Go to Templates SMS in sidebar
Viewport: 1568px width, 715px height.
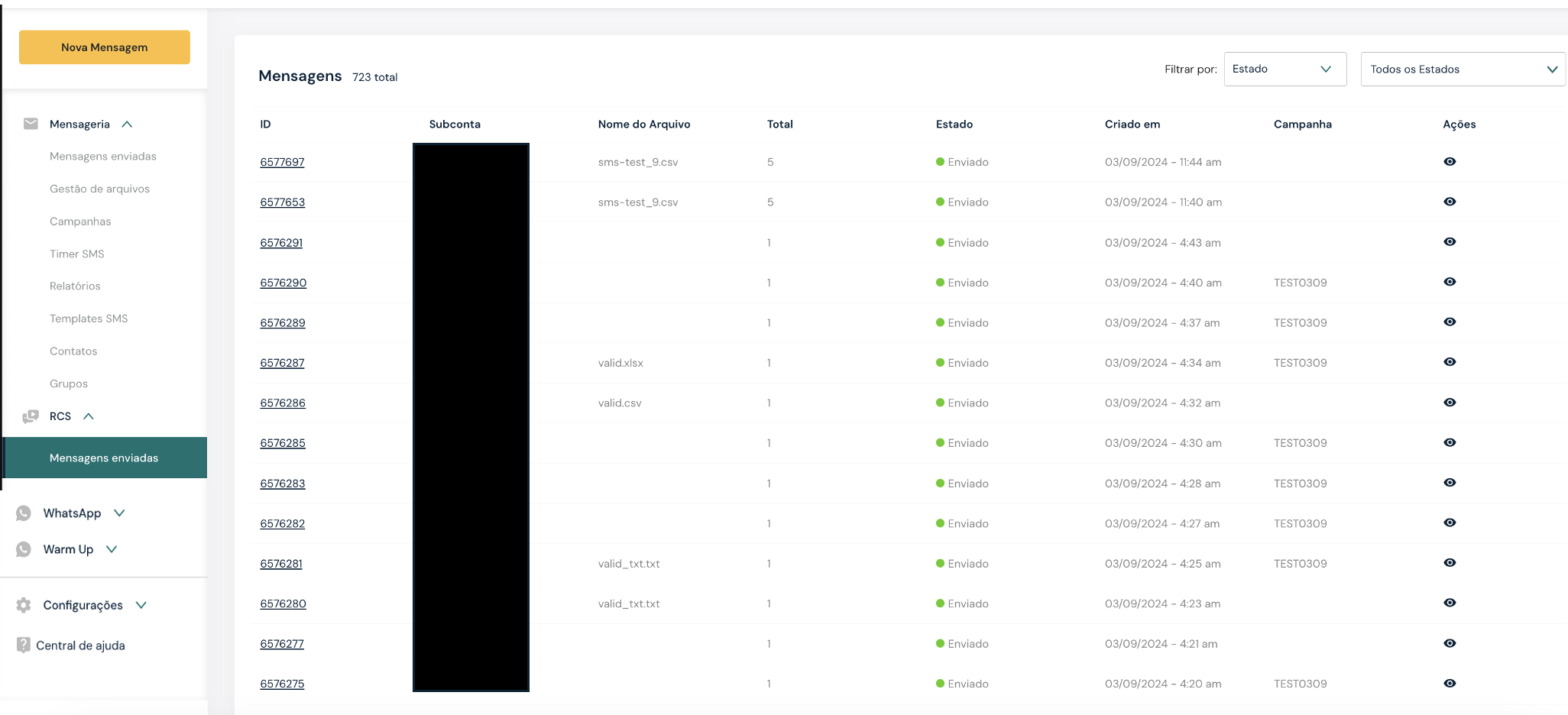click(x=89, y=319)
